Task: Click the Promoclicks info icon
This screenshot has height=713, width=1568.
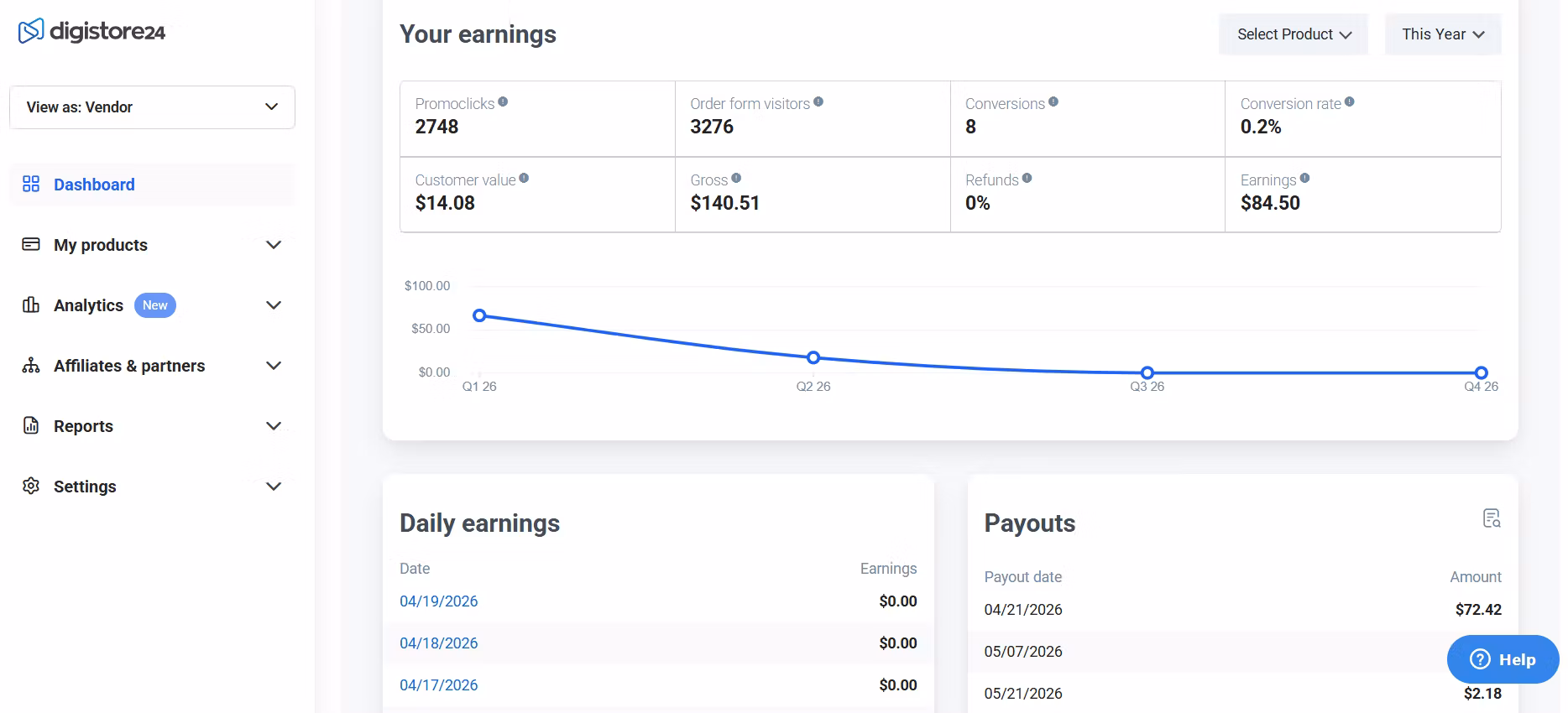Action: point(503,101)
